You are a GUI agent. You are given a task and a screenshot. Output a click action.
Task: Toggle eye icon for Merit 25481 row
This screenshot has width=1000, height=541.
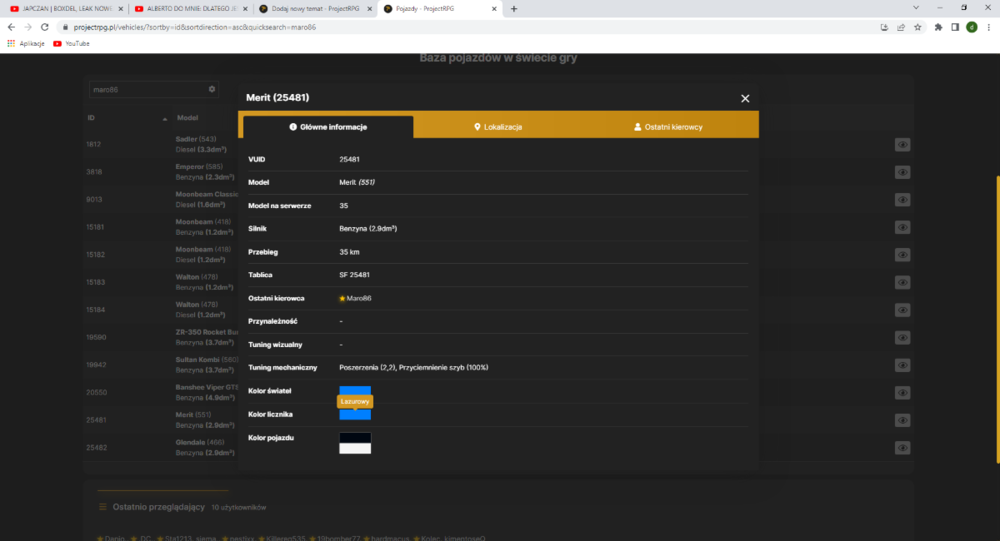tap(902, 420)
